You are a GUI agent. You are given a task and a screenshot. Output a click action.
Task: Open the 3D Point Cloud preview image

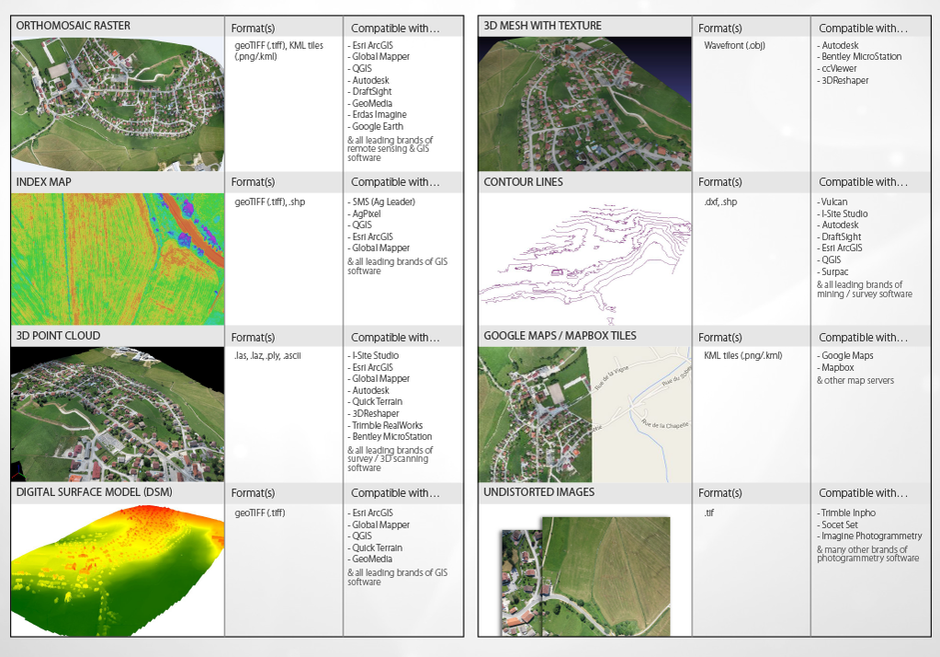point(118,414)
